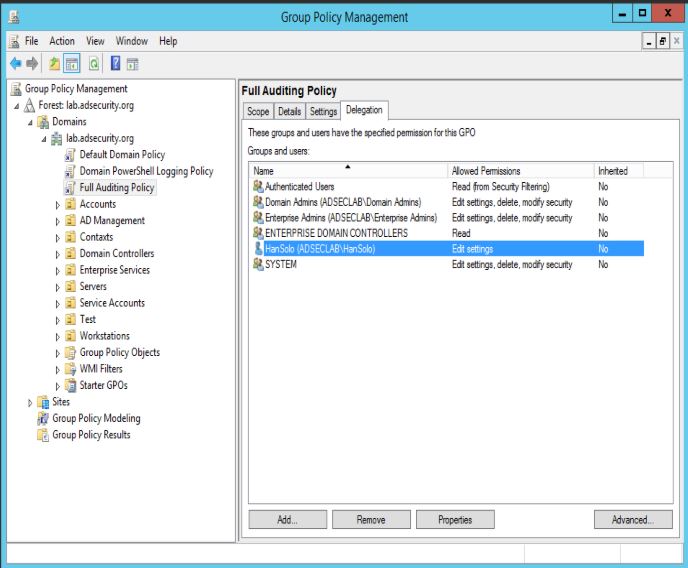Open Advanced... security settings
The height and width of the screenshot is (568, 688).
coord(633,520)
